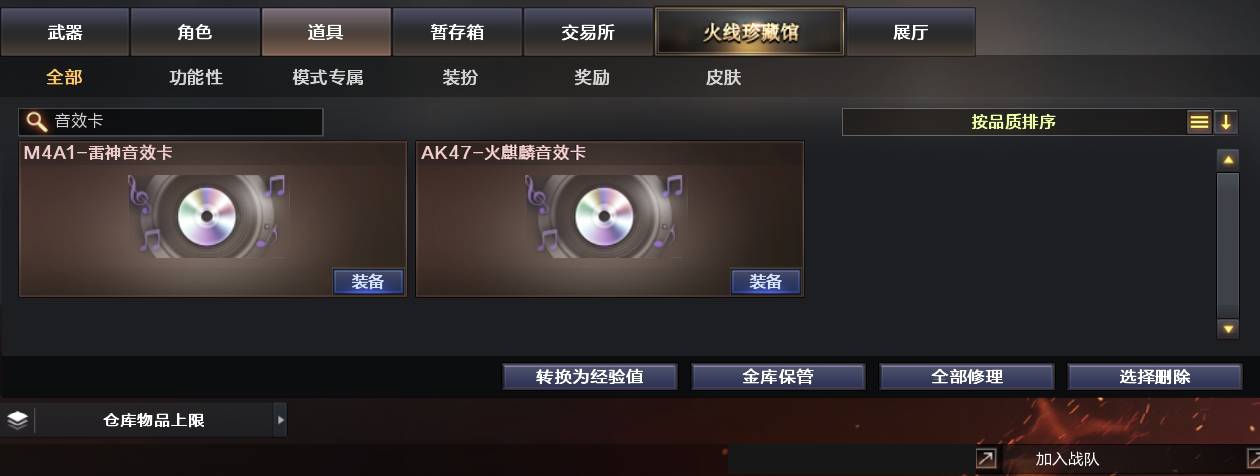Click the list view icon beside sort
This screenshot has height=476, width=1260.
point(1199,122)
